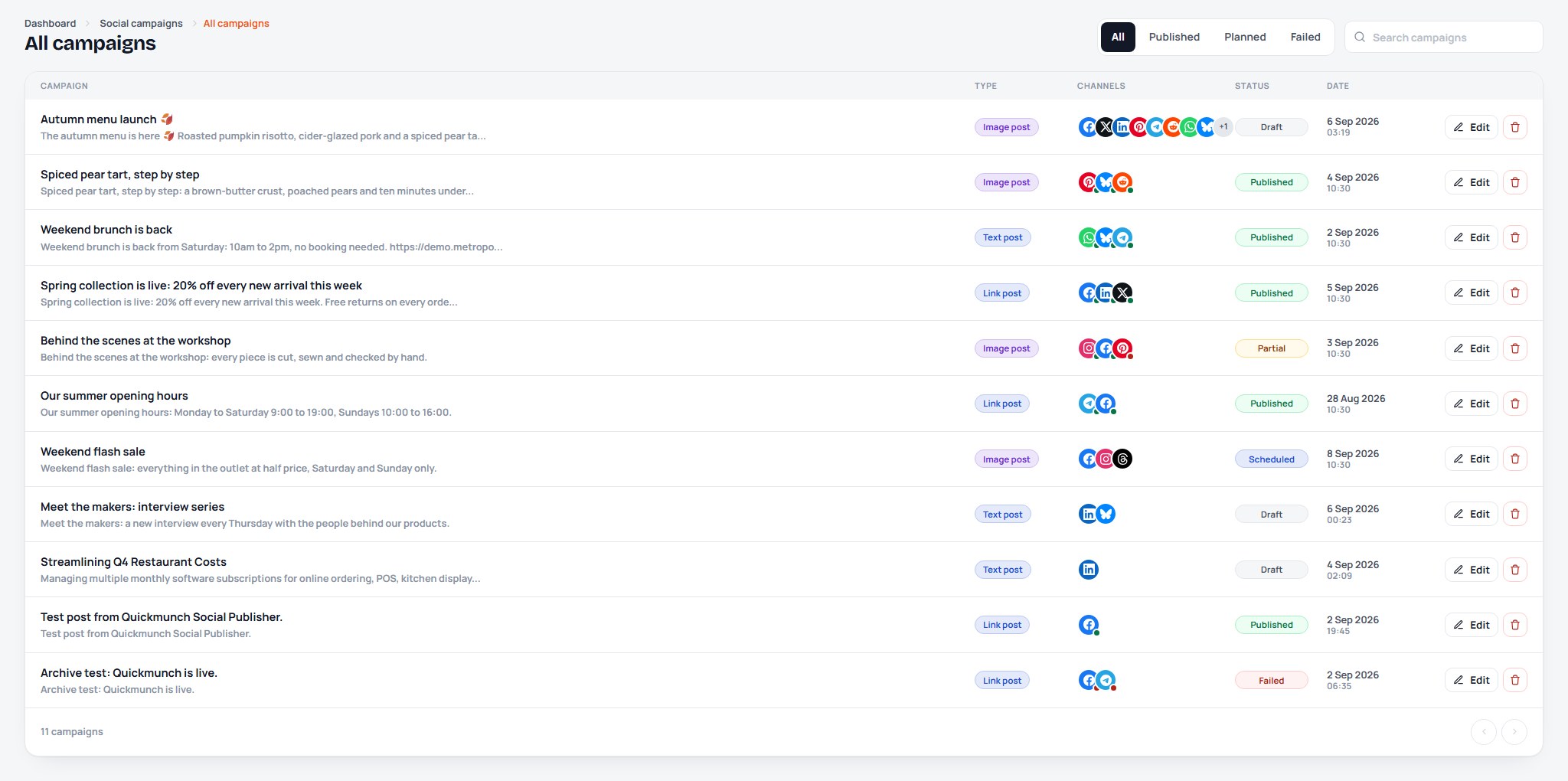1568x781 pixels.
Task: Switch to the All filter tab
Action: click(1118, 37)
